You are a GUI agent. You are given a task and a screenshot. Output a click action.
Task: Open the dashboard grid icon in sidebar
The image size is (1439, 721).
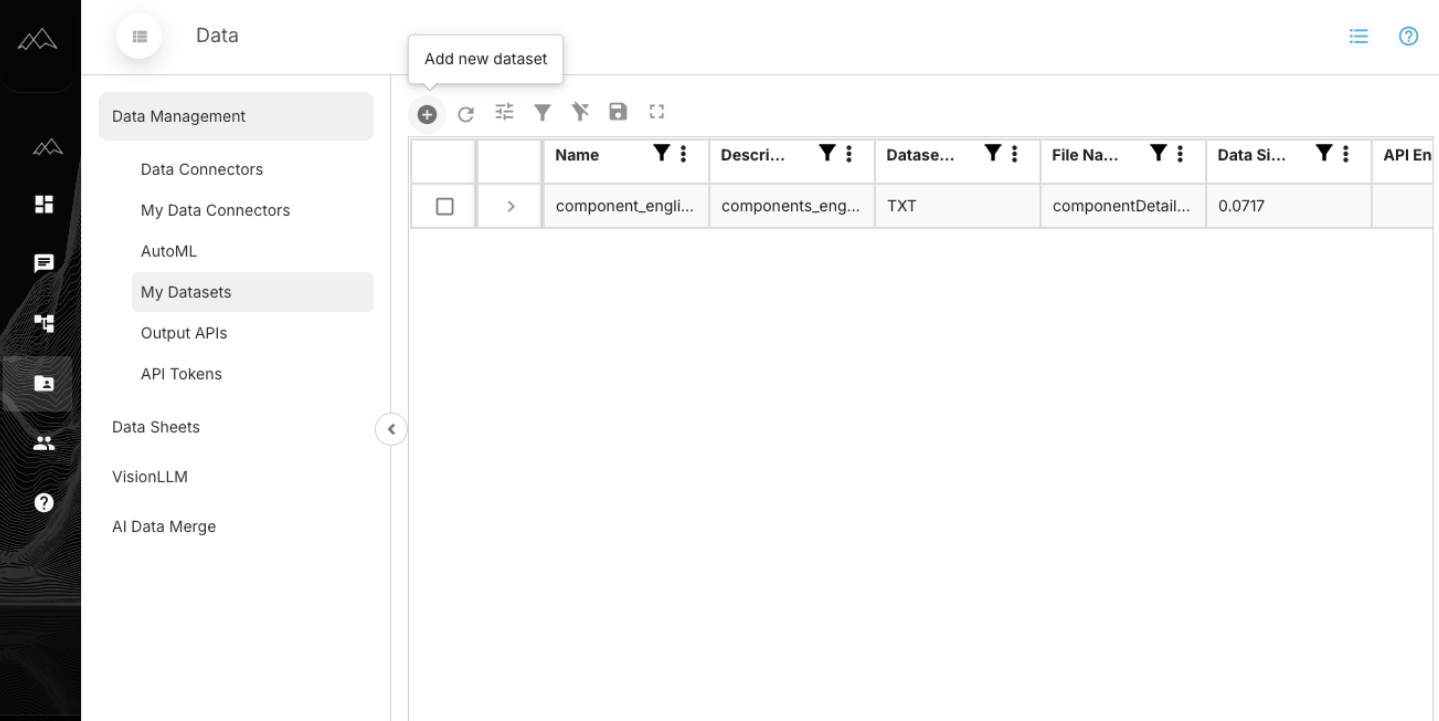pyautogui.click(x=42, y=203)
